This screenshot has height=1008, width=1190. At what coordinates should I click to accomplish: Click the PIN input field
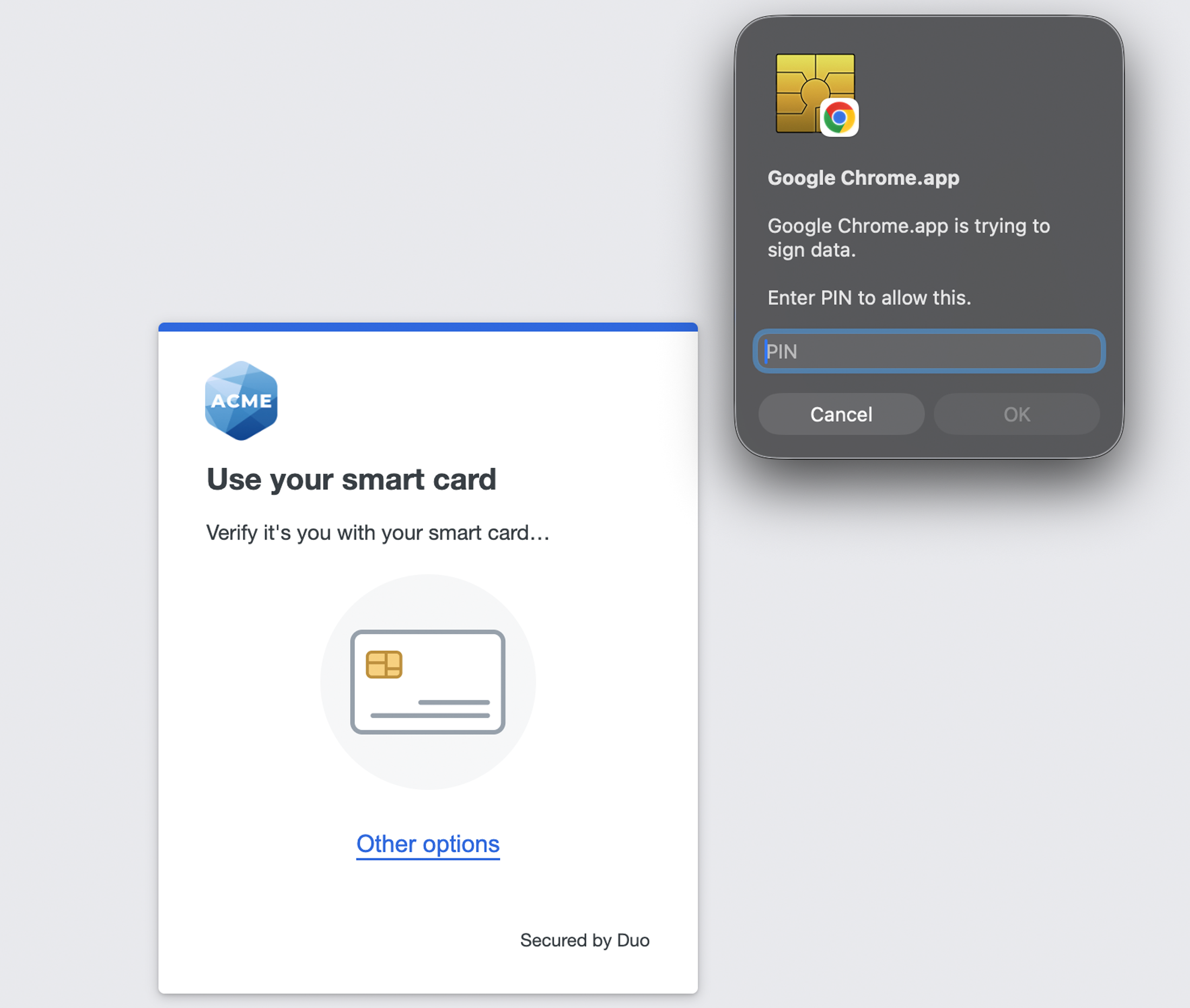click(929, 351)
